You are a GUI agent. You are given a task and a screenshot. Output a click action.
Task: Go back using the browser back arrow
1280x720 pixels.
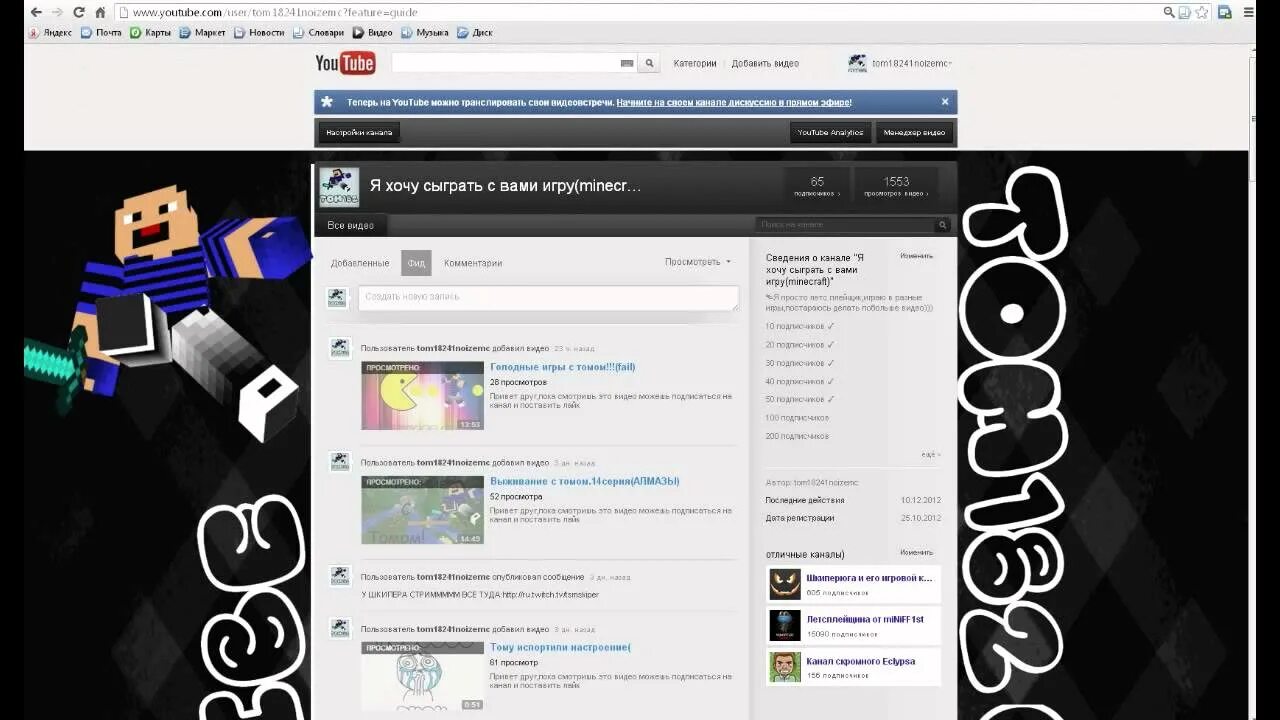(x=36, y=12)
